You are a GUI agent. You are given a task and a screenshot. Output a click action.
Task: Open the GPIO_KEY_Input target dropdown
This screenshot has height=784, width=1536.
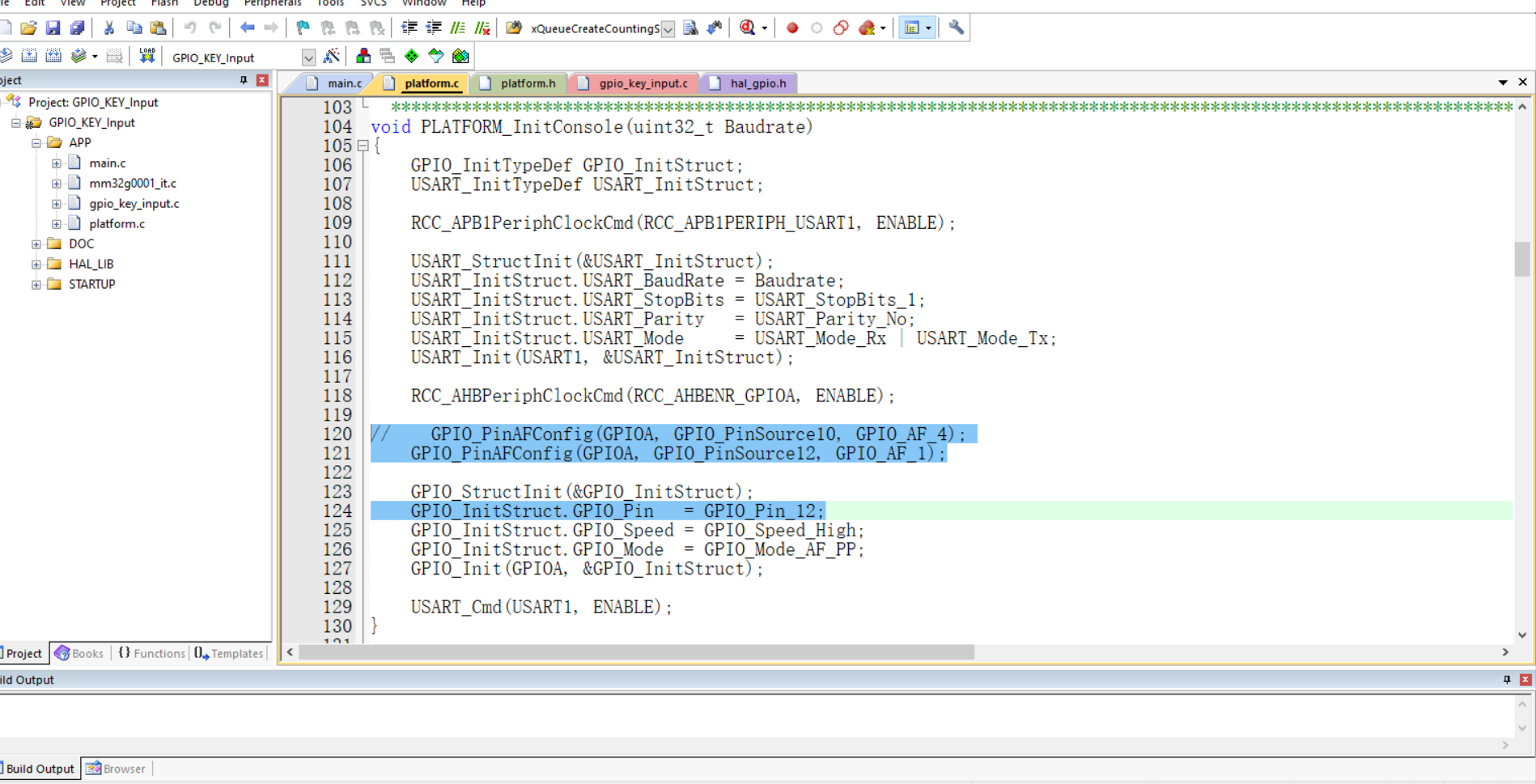click(308, 57)
